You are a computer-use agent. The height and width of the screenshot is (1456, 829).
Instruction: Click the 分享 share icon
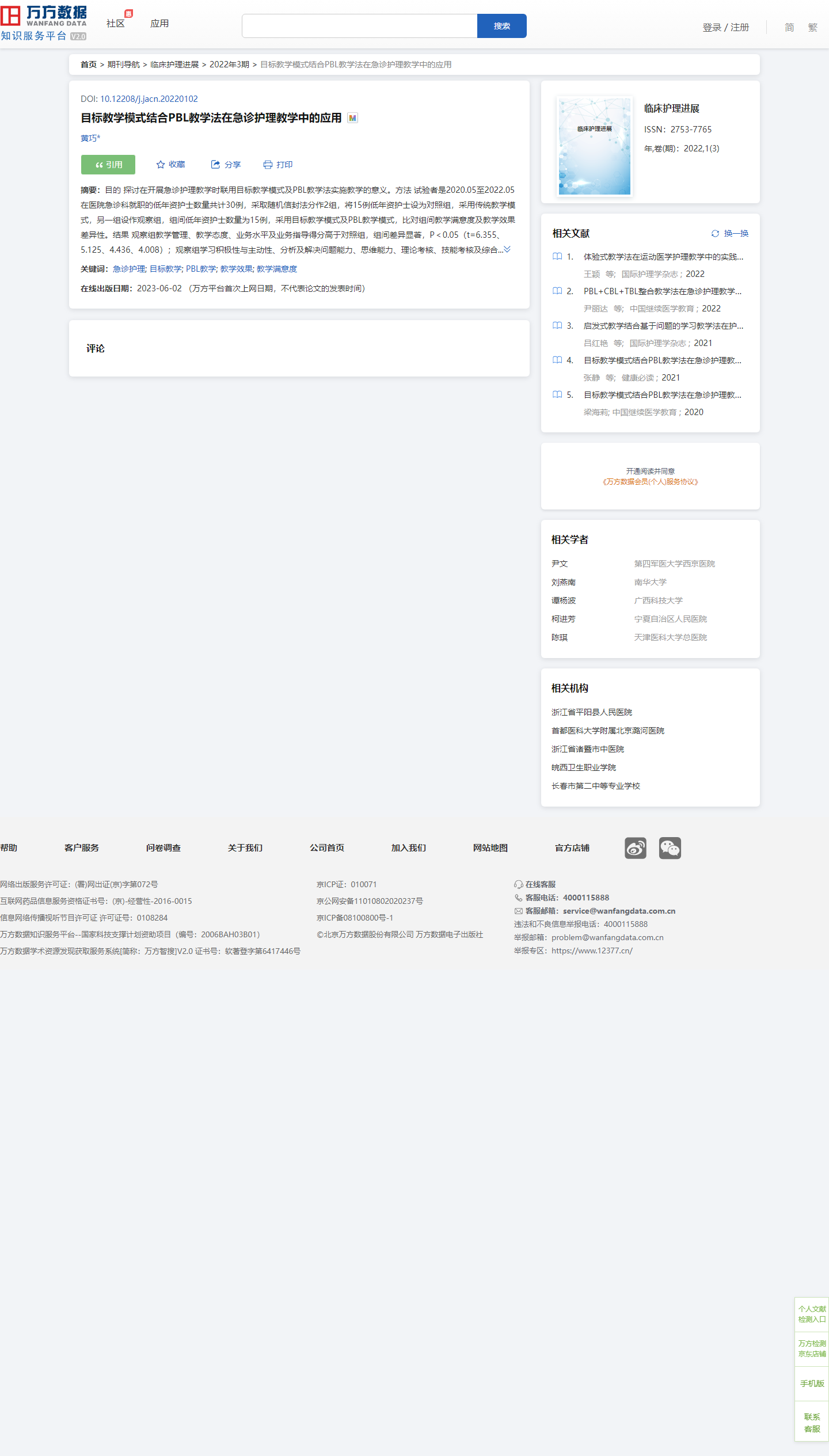click(x=216, y=165)
